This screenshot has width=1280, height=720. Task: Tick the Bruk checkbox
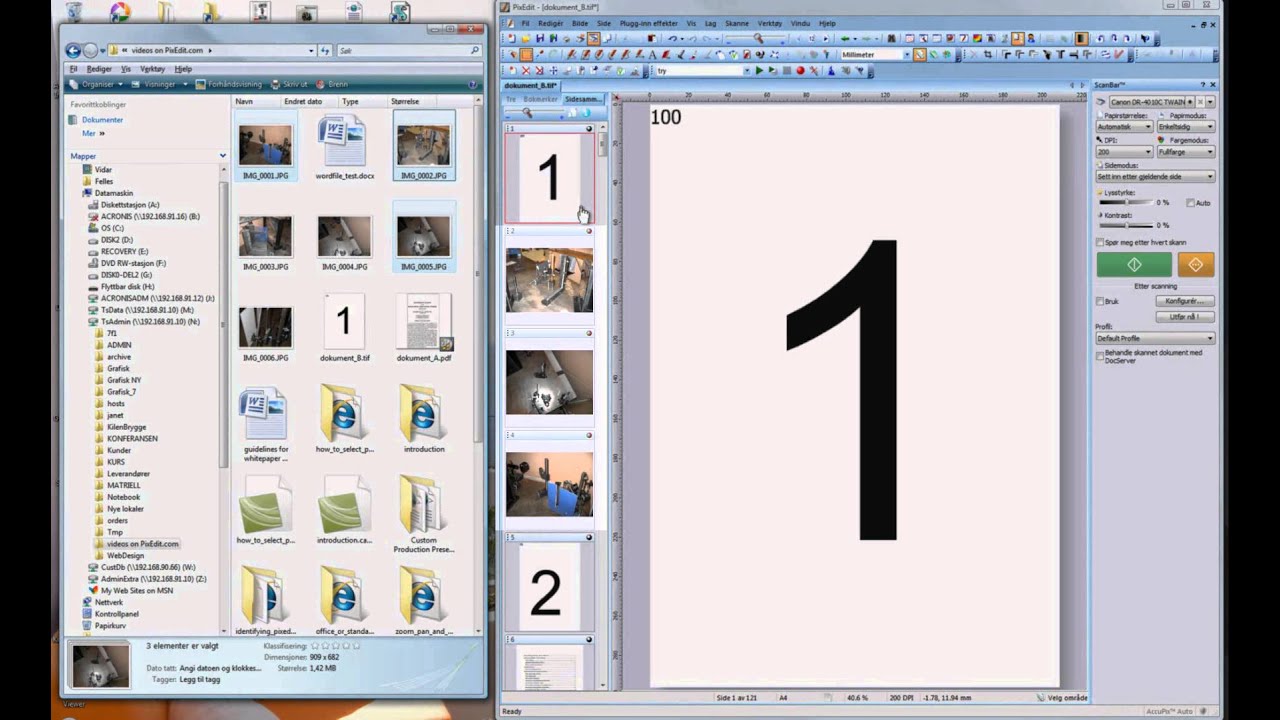pos(1100,301)
